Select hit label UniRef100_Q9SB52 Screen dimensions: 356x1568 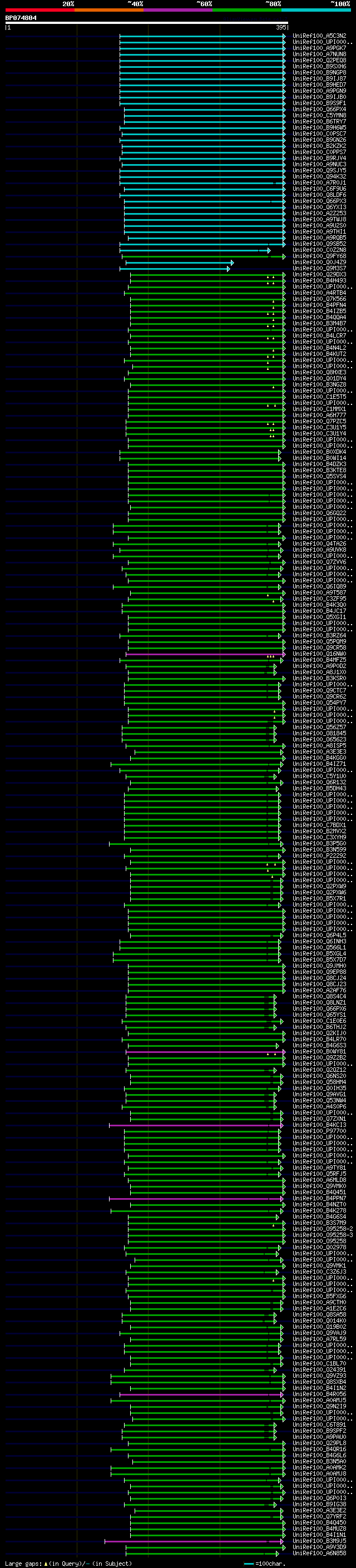[x=319, y=244]
